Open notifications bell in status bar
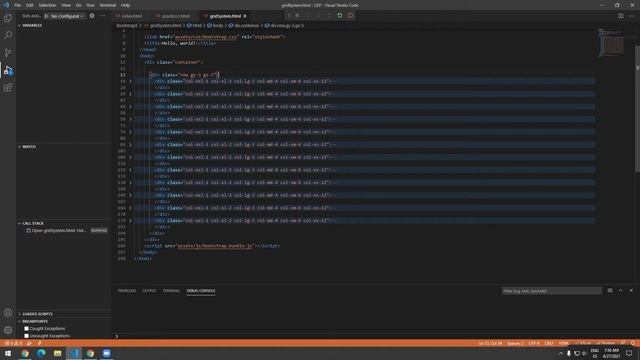The height and width of the screenshot is (360, 640). pos(633,343)
